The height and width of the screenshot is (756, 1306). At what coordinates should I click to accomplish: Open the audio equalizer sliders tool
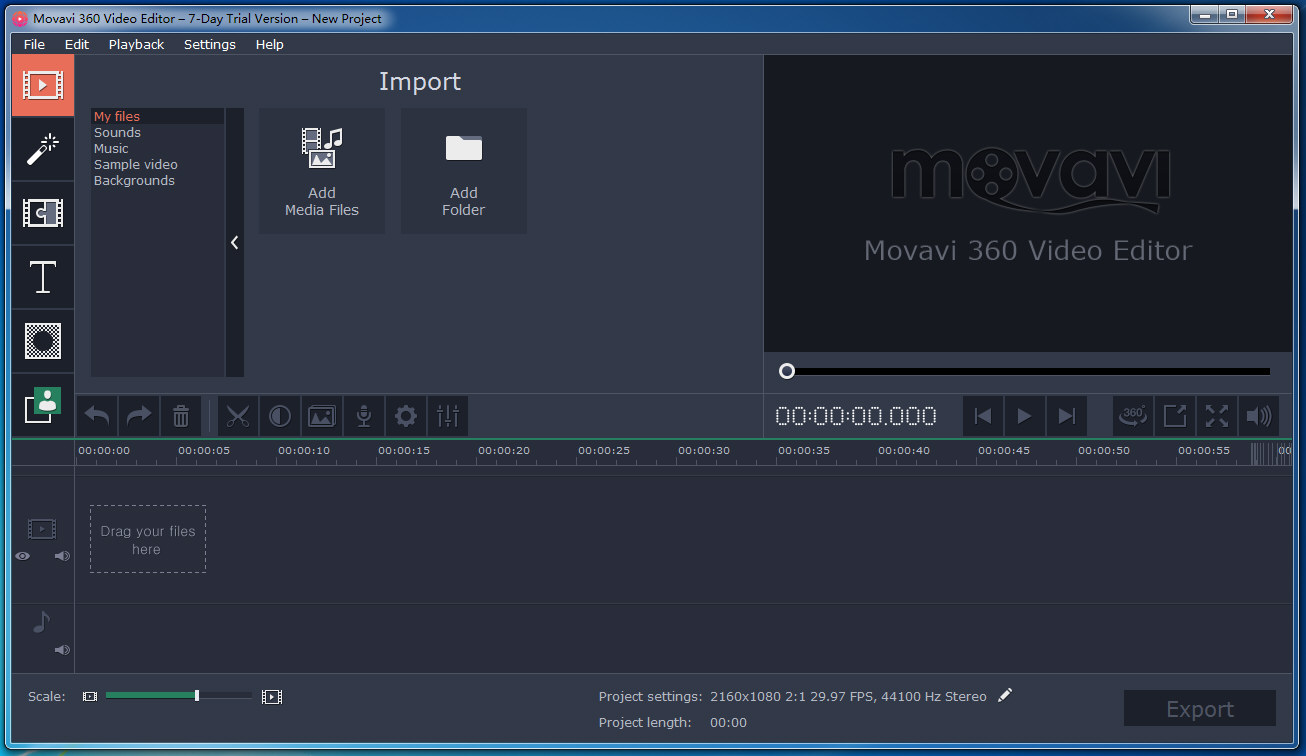(448, 416)
